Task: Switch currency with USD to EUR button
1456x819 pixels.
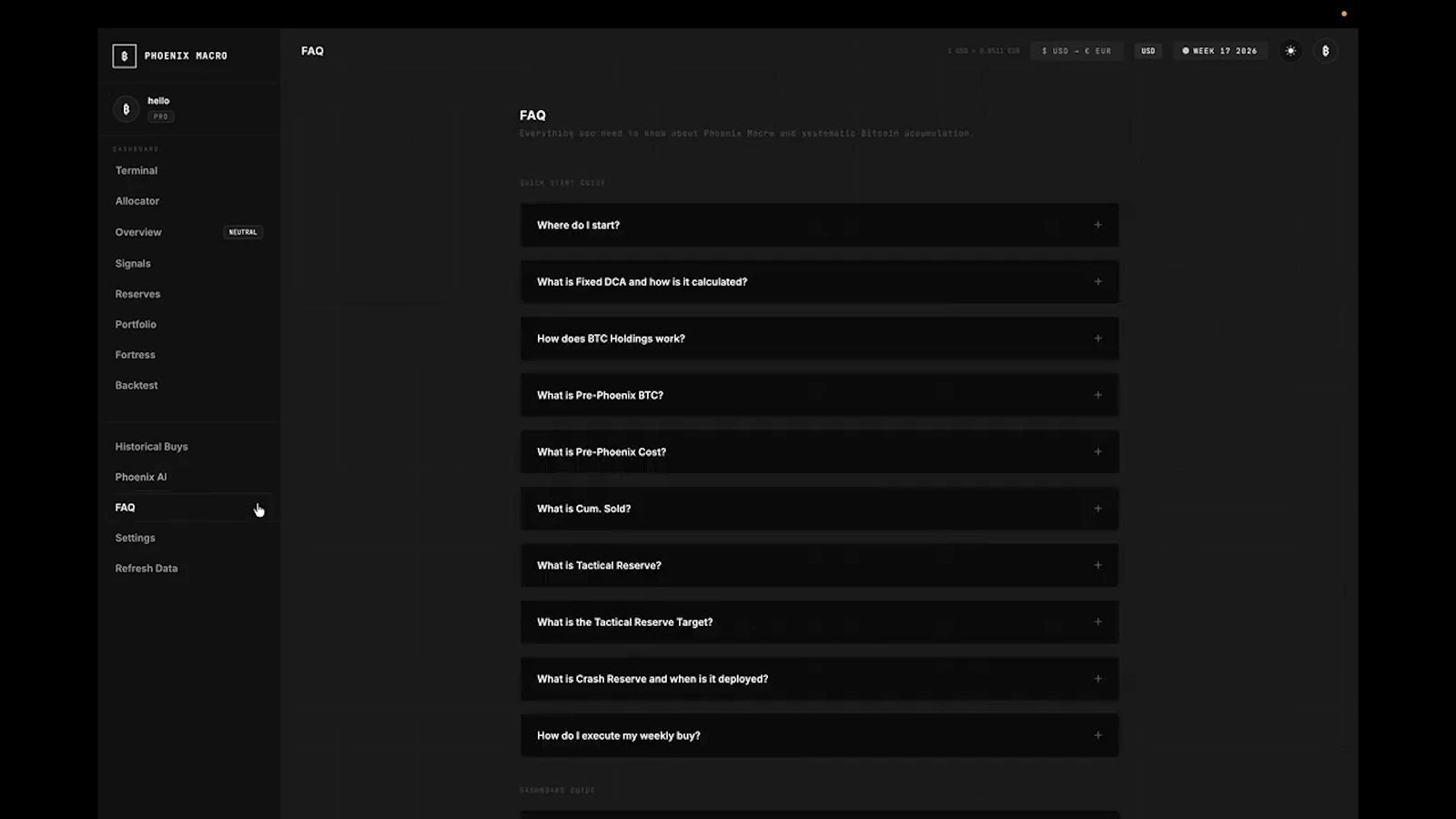Action: 1077,51
